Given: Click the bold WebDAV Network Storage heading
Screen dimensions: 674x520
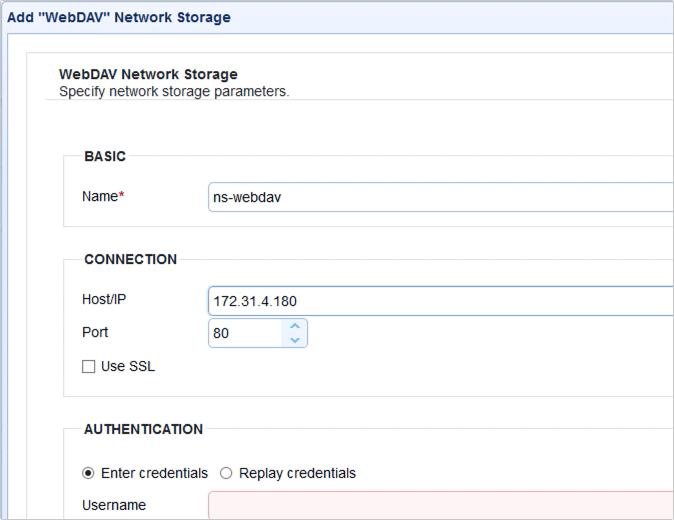Looking at the screenshot, I should pyautogui.click(x=148, y=74).
